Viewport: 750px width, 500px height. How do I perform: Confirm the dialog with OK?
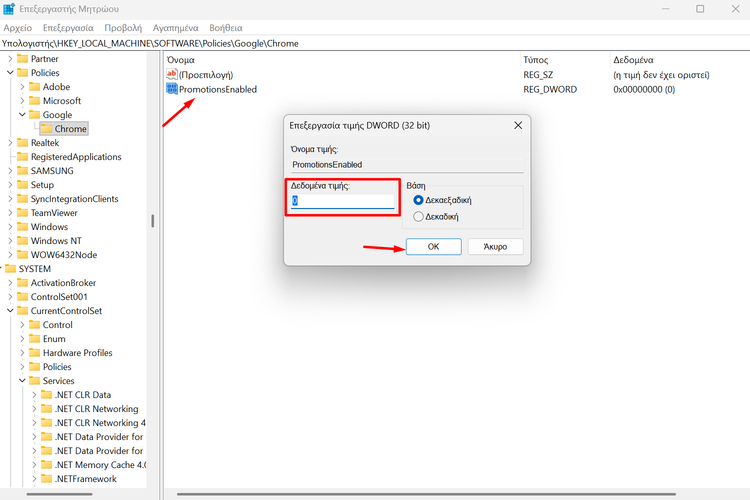pyautogui.click(x=433, y=246)
